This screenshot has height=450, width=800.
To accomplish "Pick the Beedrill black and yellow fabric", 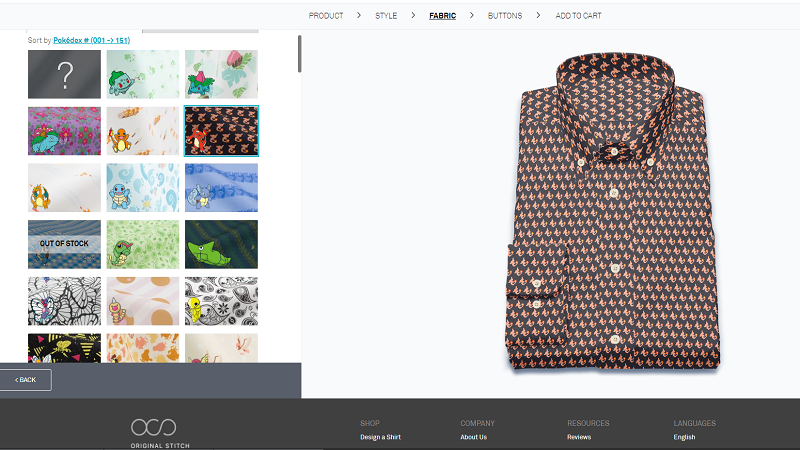I will [x=64, y=348].
